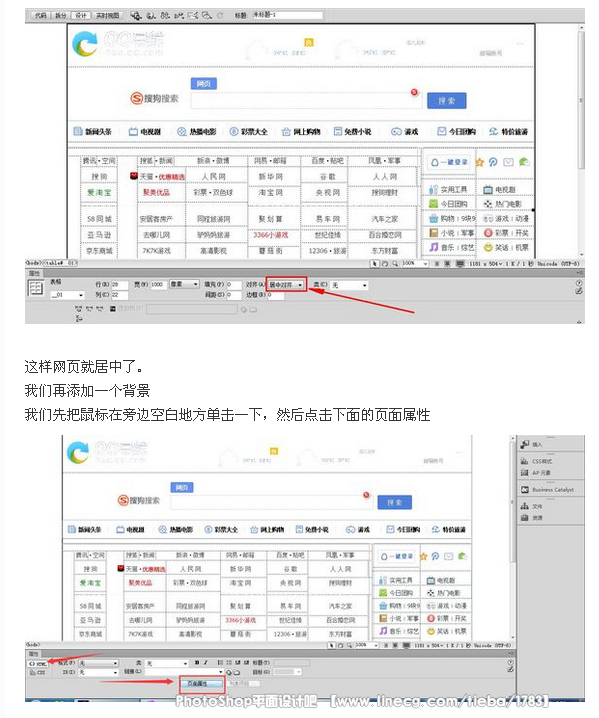Select CSS mode in bottom properties panel
Screen dimensions: 599x718
[x=38, y=672]
